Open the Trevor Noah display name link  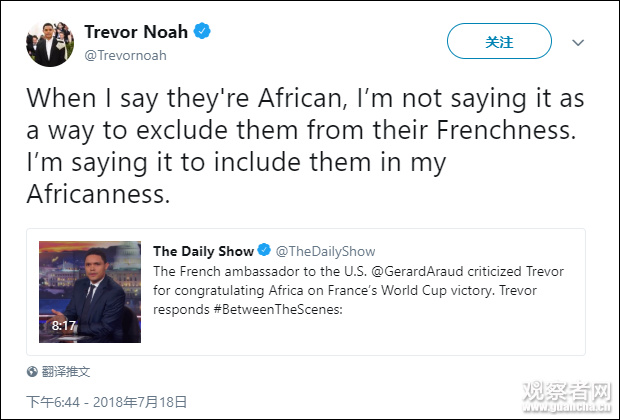(135, 32)
